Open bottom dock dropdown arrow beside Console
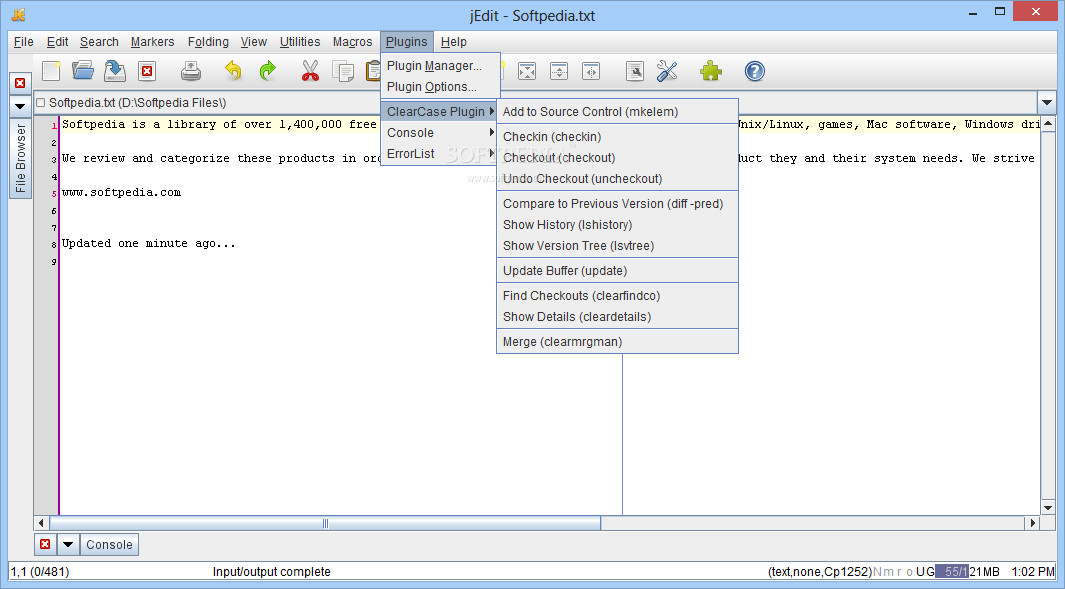This screenshot has width=1065, height=589. tap(68, 544)
